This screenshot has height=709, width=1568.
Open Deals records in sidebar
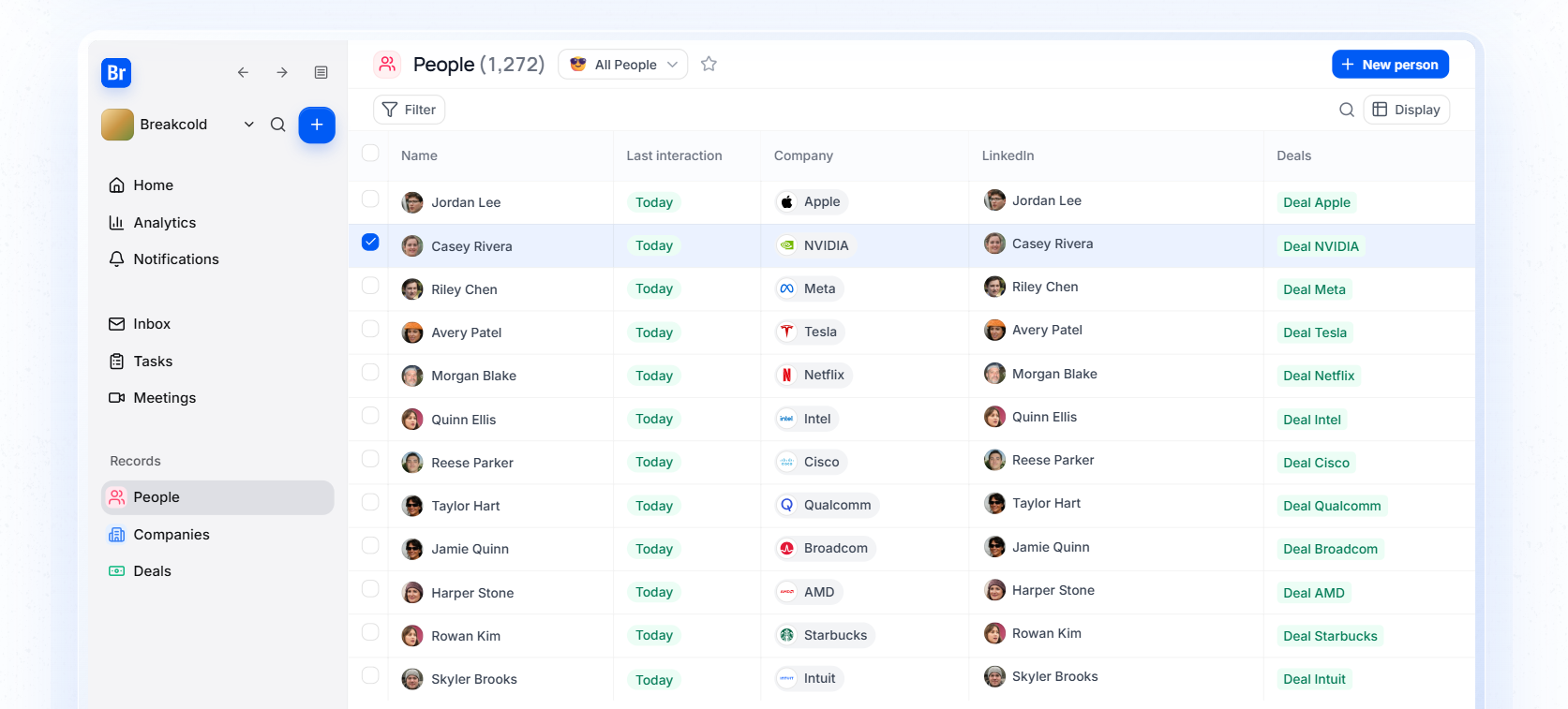click(x=217, y=571)
